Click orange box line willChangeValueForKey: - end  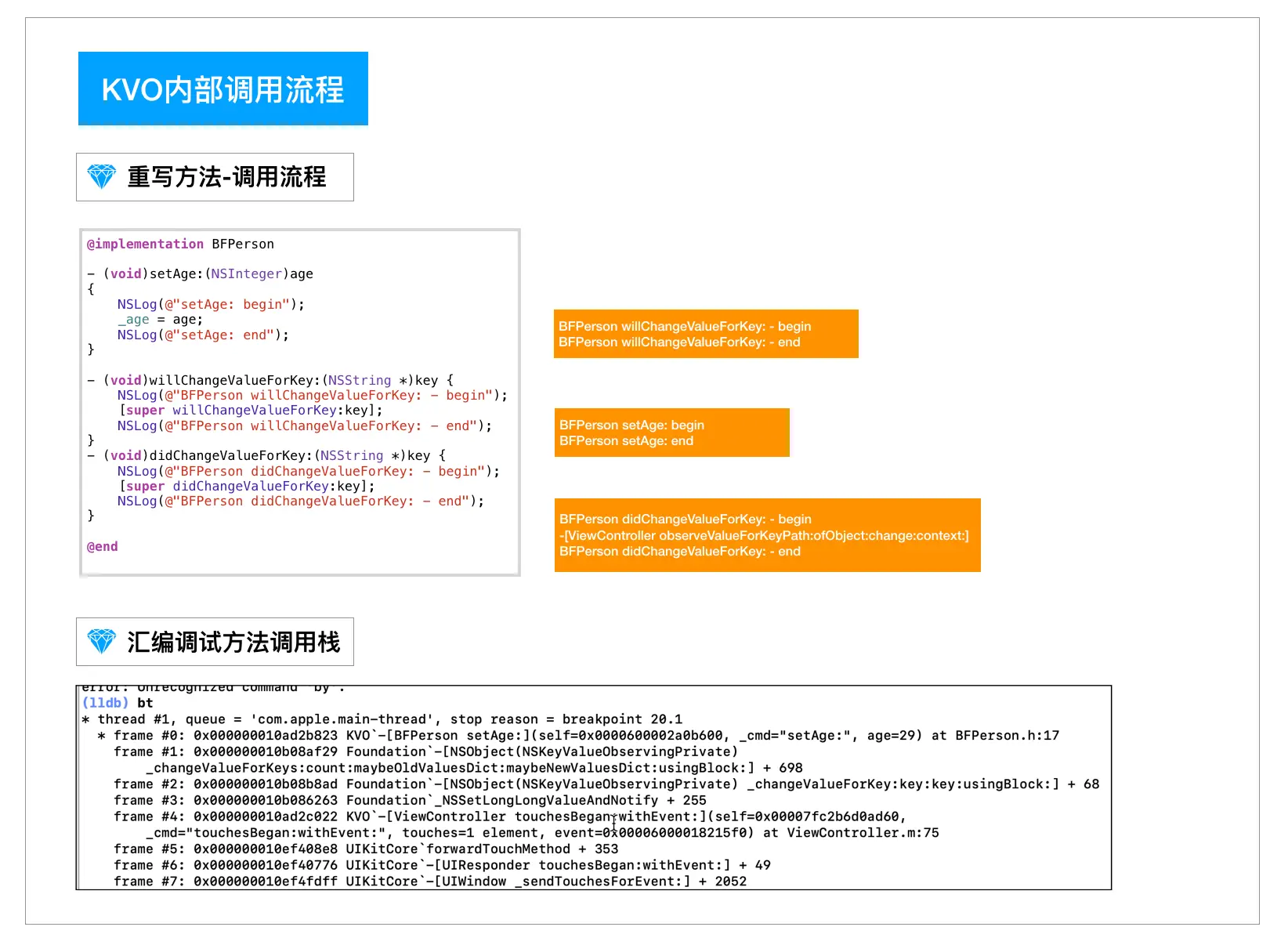point(679,342)
